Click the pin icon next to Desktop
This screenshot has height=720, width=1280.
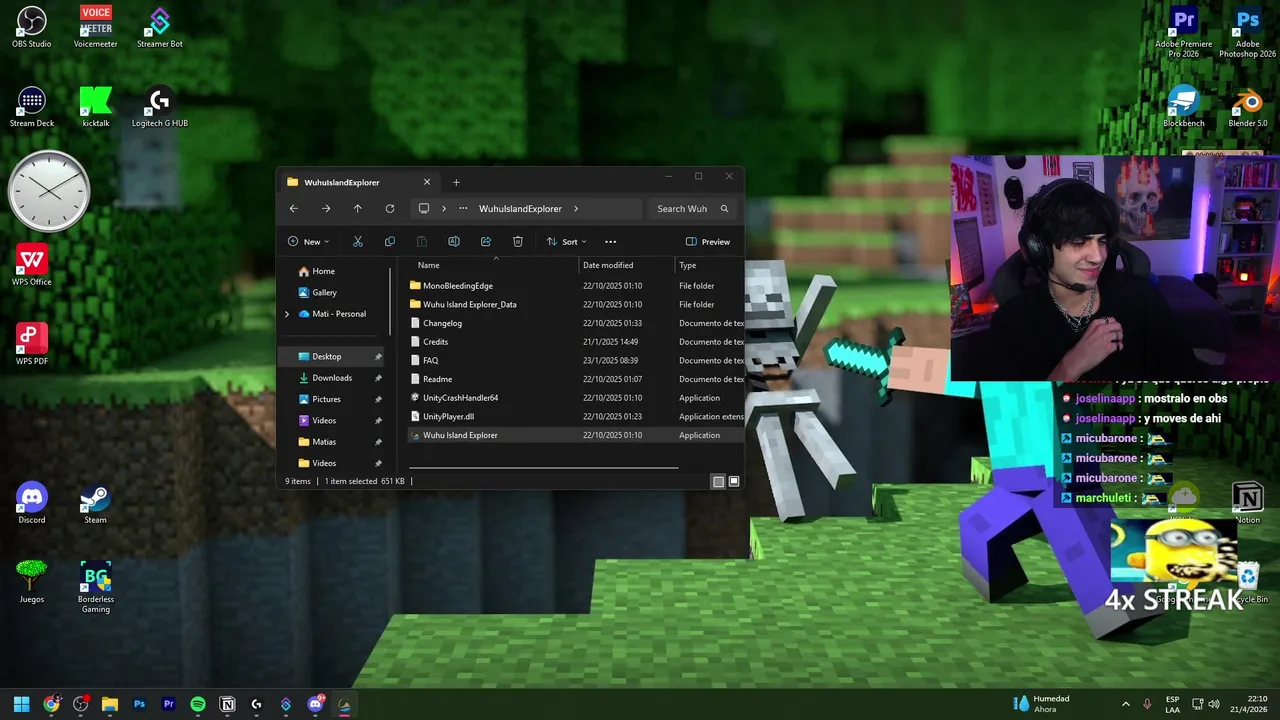pyautogui.click(x=378, y=357)
